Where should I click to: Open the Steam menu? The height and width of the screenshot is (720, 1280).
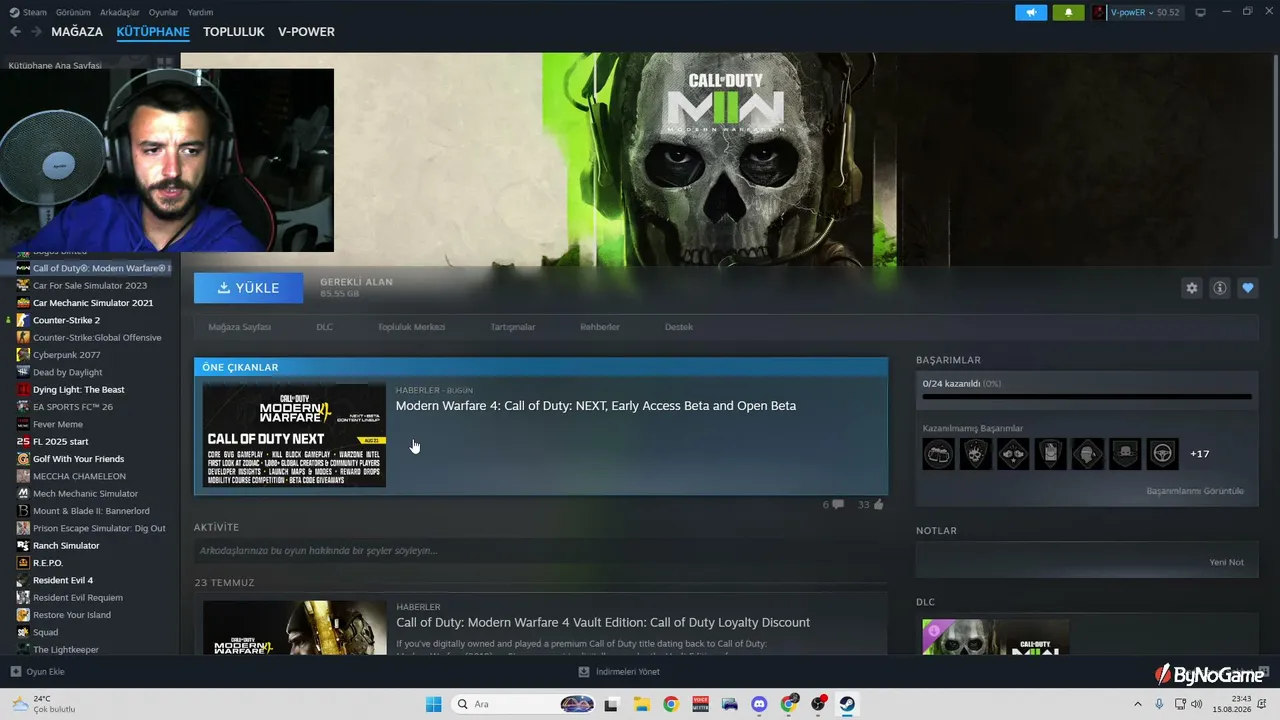(x=35, y=12)
